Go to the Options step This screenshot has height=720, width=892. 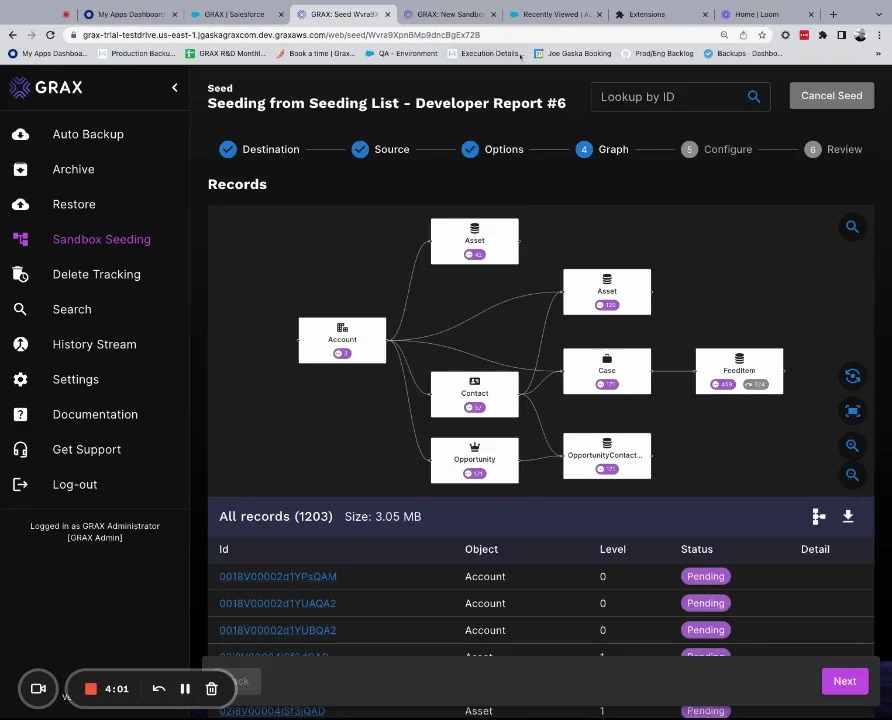pyautogui.click(x=493, y=150)
